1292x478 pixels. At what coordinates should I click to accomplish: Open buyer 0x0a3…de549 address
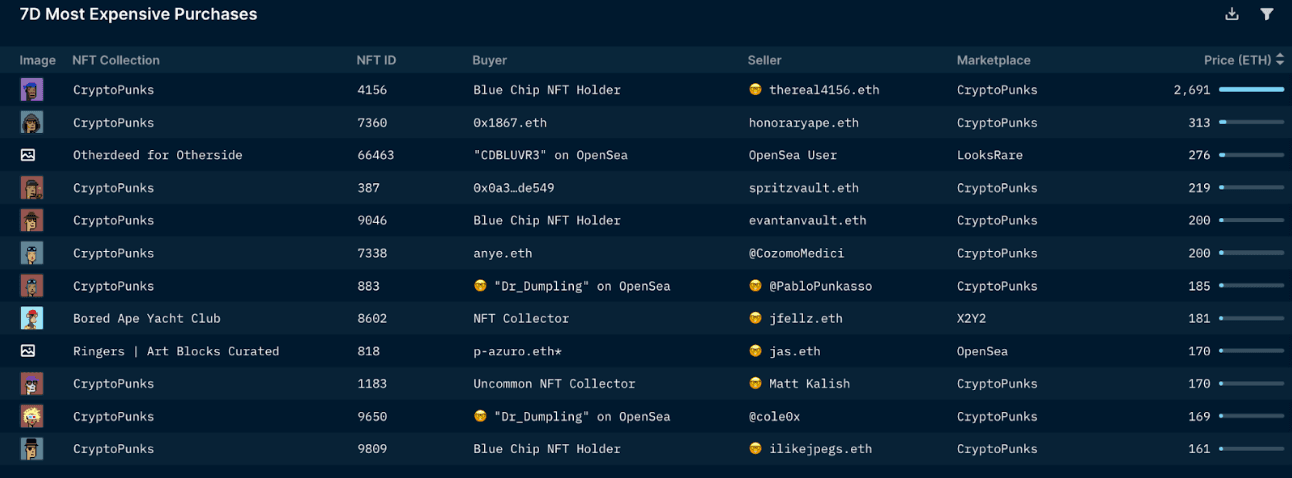pos(514,188)
